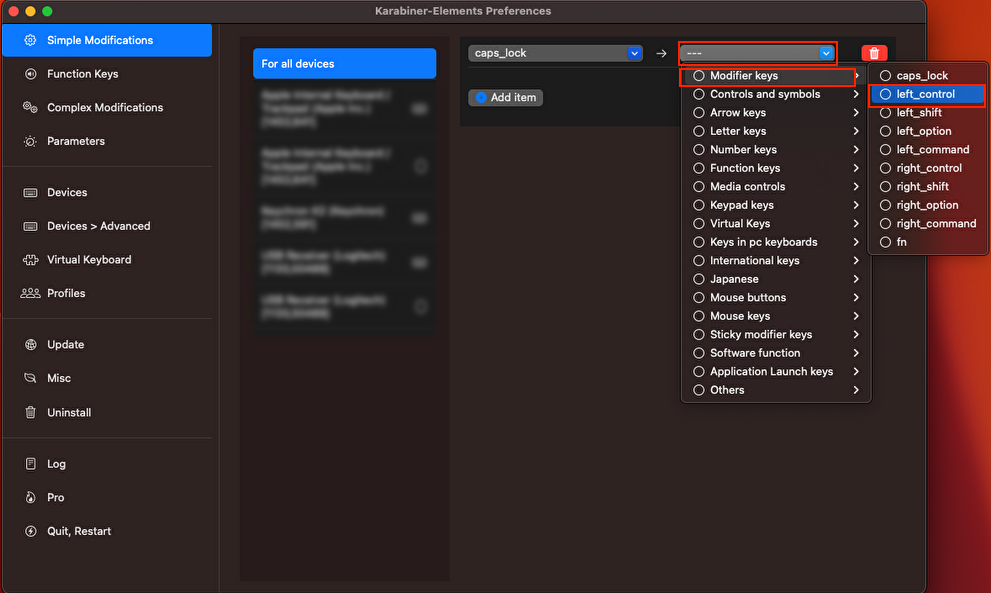The image size is (991, 593).
Task: Click the Uninstall trash icon in sidebar
Action: click(30, 412)
